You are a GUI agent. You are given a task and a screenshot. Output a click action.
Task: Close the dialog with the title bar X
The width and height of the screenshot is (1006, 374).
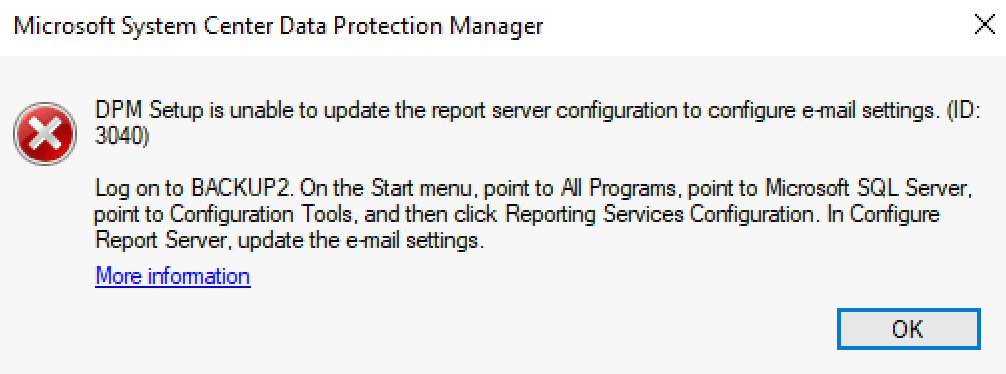985,26
